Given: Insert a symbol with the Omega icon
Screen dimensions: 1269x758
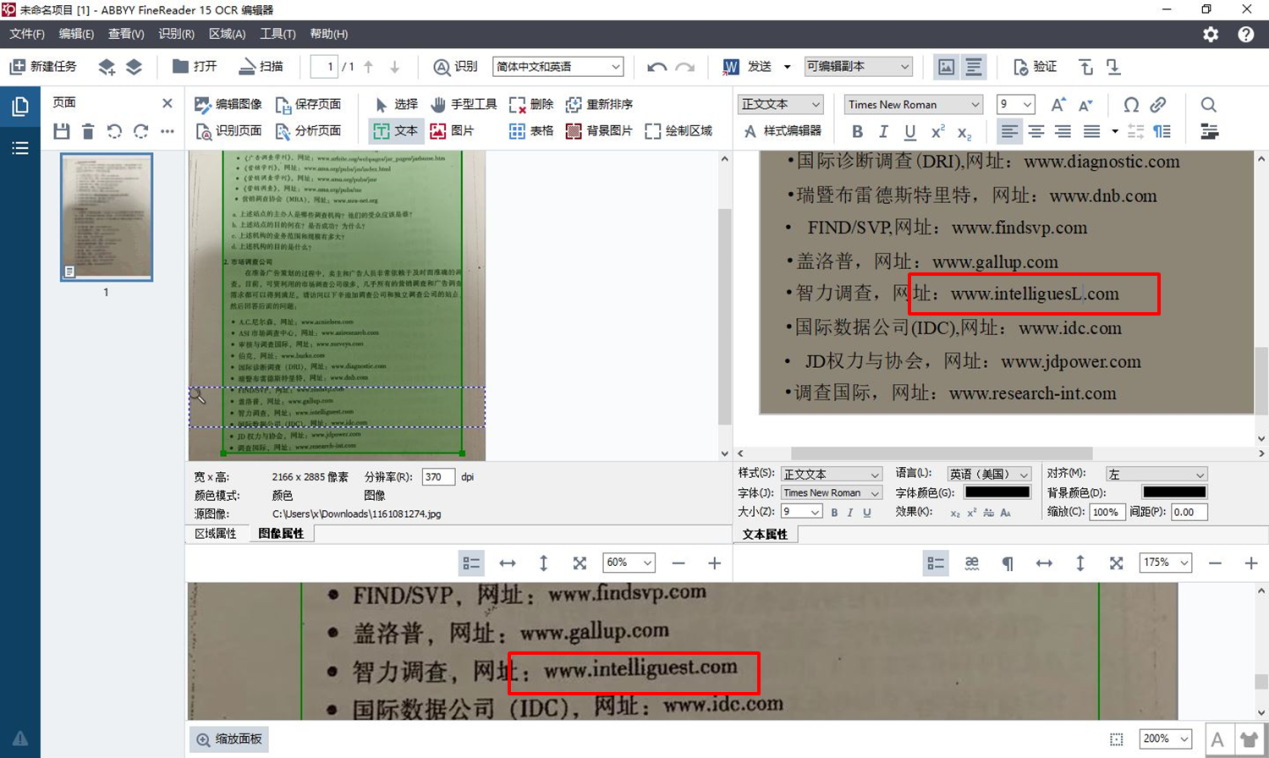Looking at the screenshot, I should coord(1130,104).
